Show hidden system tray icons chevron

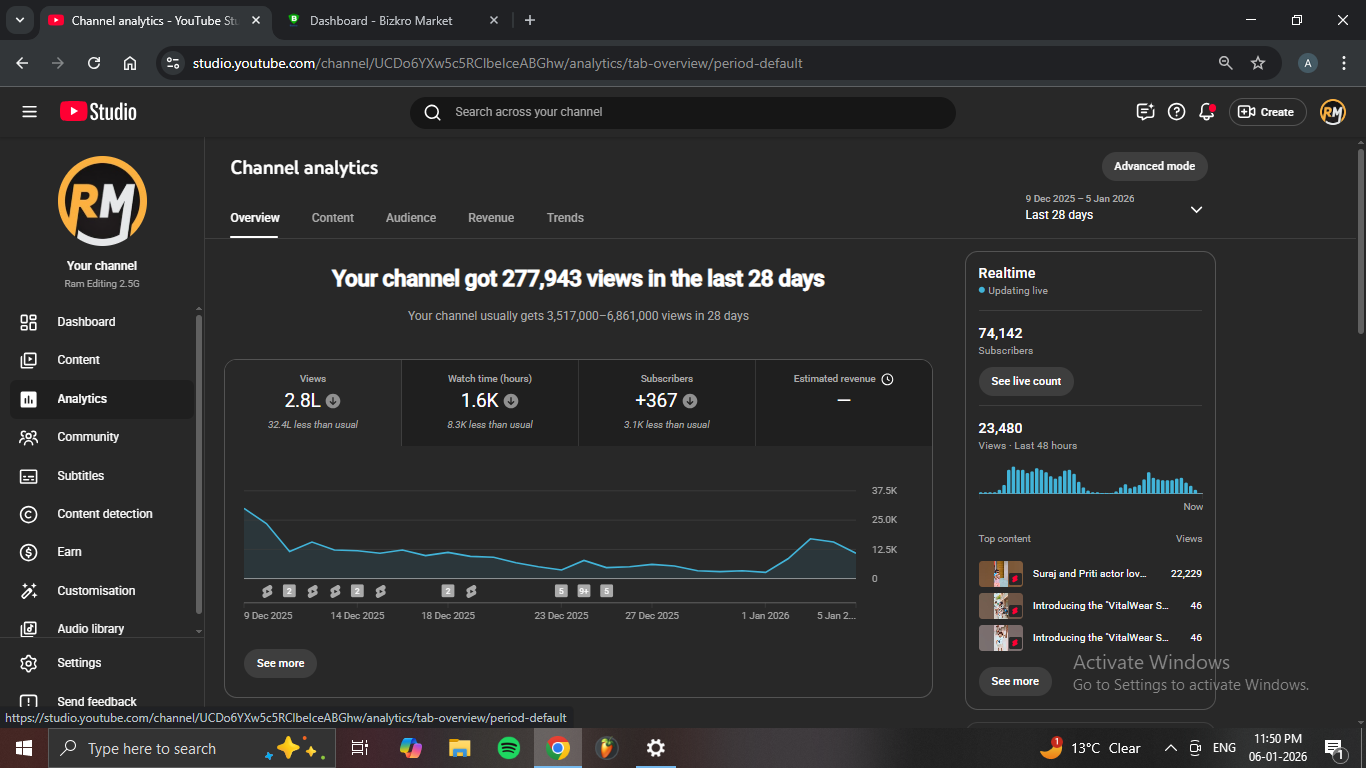tap(1170, 748)
